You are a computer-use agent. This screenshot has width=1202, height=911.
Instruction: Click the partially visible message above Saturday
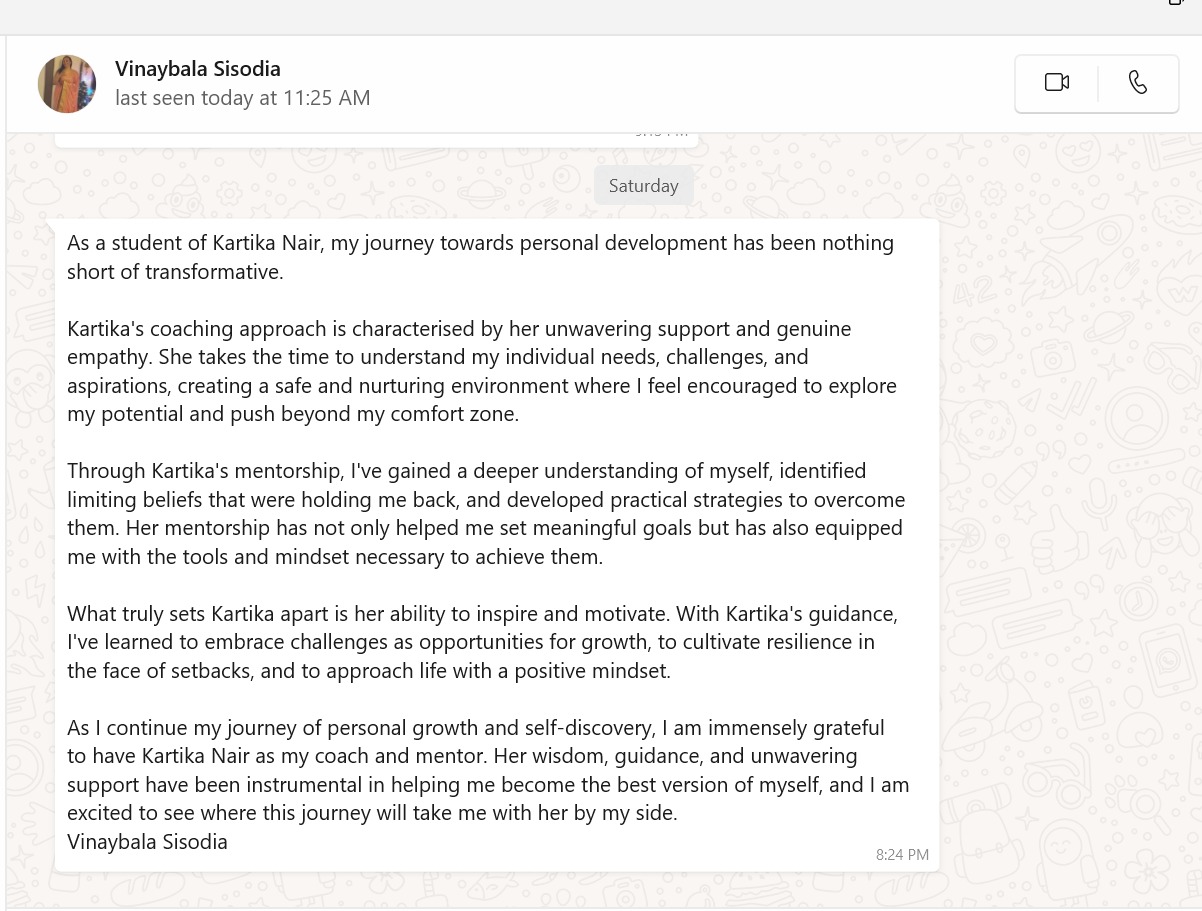(x=376, y=138)
